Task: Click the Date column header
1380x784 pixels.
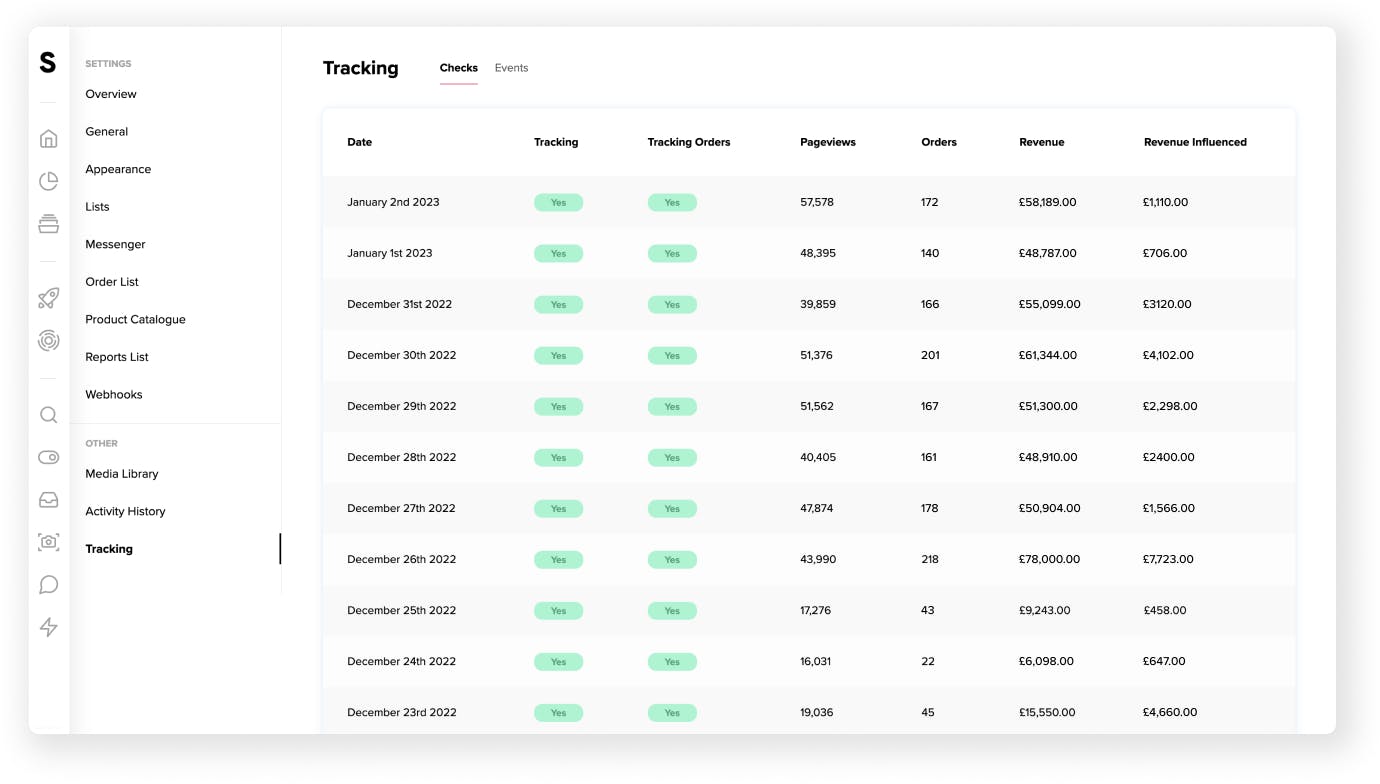Action: coord(359,142)
